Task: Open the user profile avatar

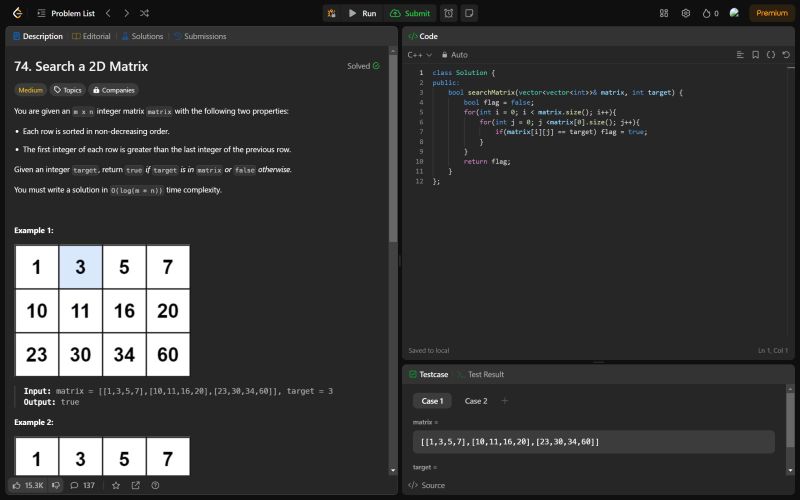Action: 734,13
